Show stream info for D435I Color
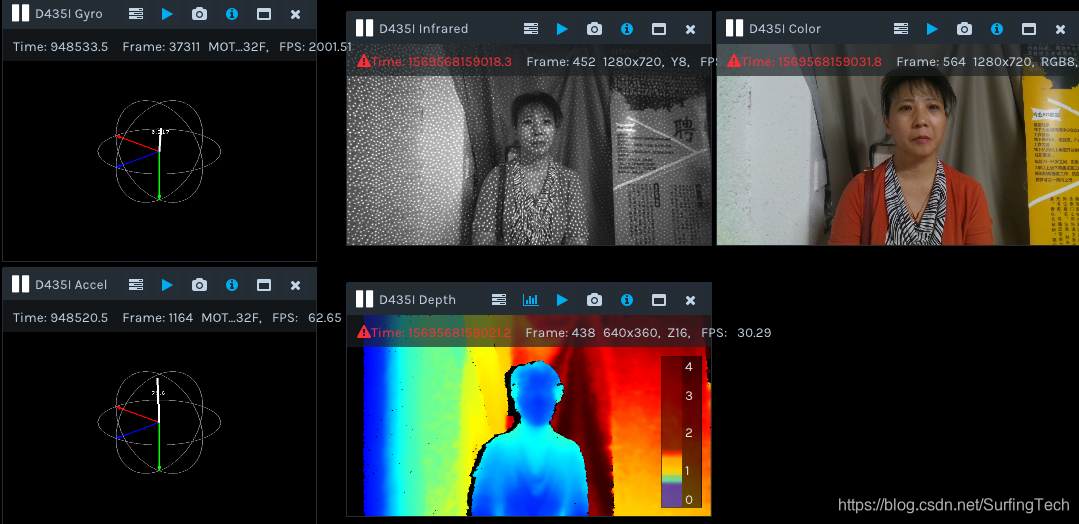Image resolution: width=1079 pixels, height=524 pixels. (997, 28)
